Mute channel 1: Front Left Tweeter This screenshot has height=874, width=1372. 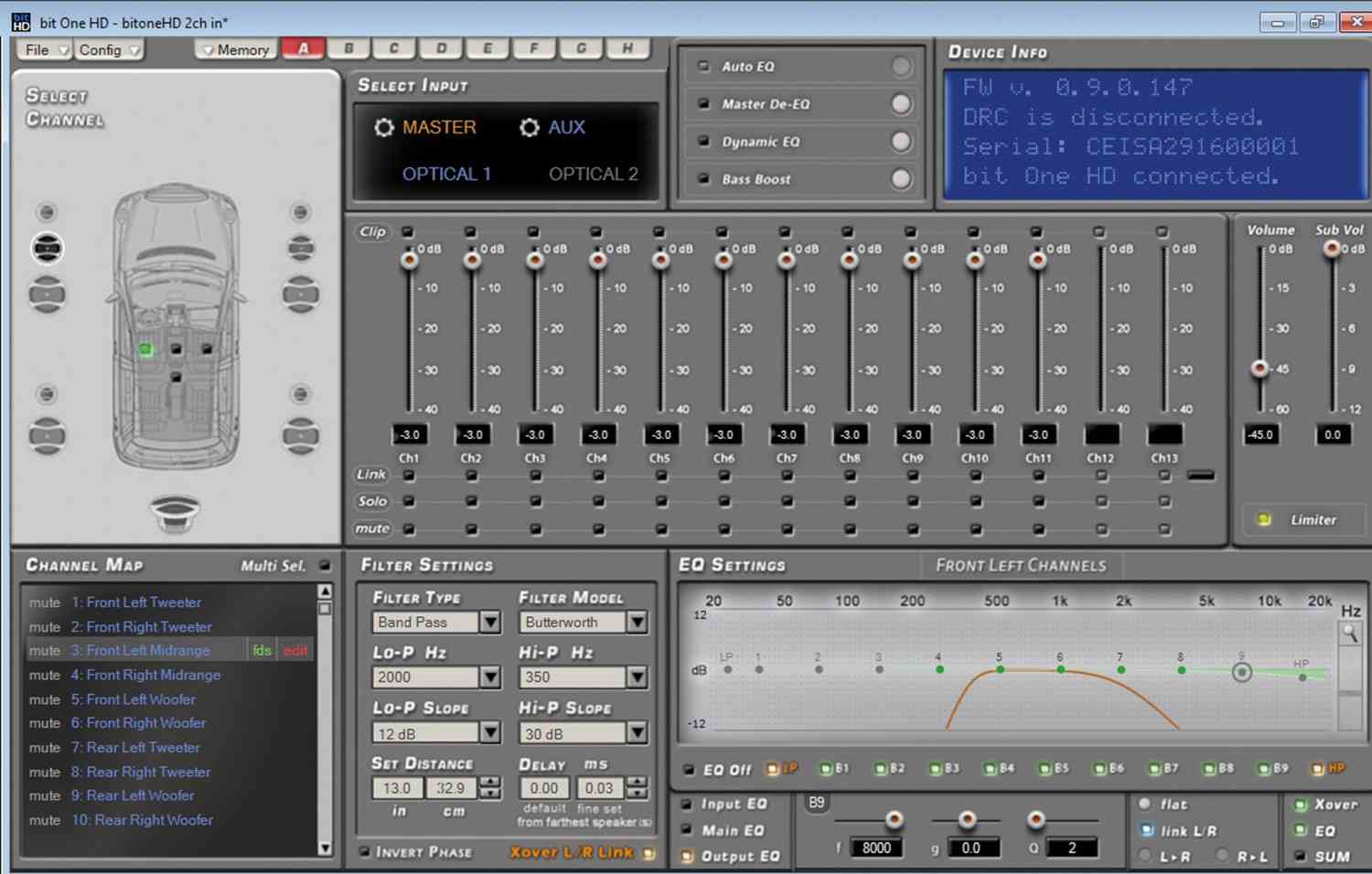click(44, 602)
